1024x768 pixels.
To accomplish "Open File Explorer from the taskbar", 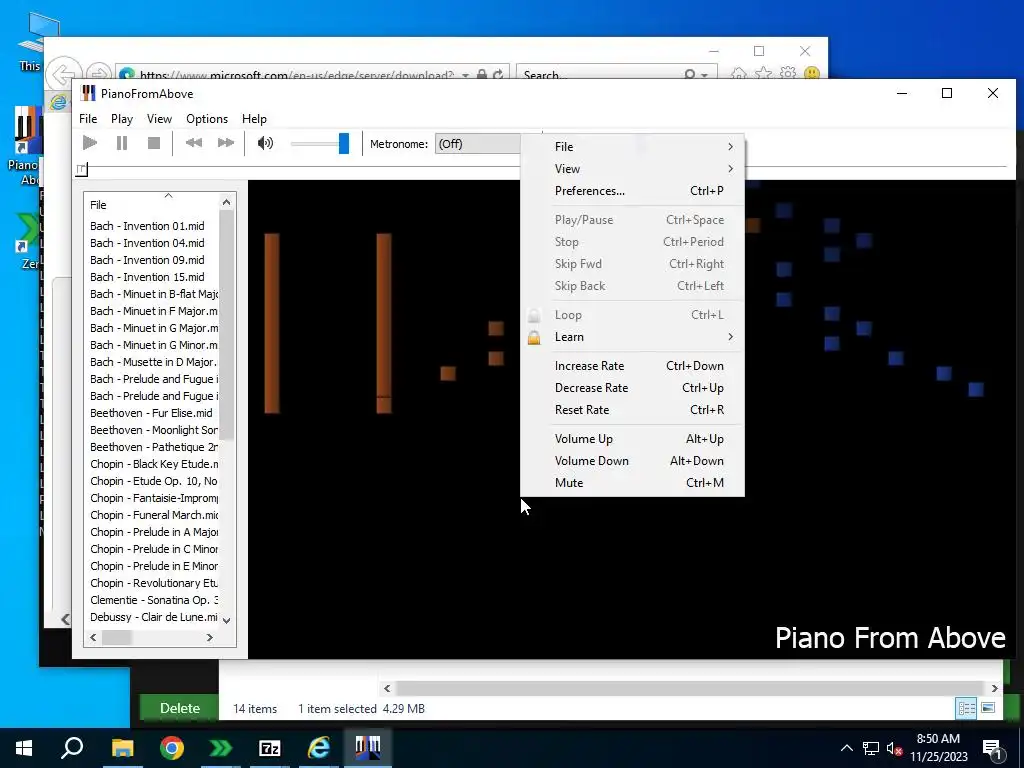I will tap(122, 748).
